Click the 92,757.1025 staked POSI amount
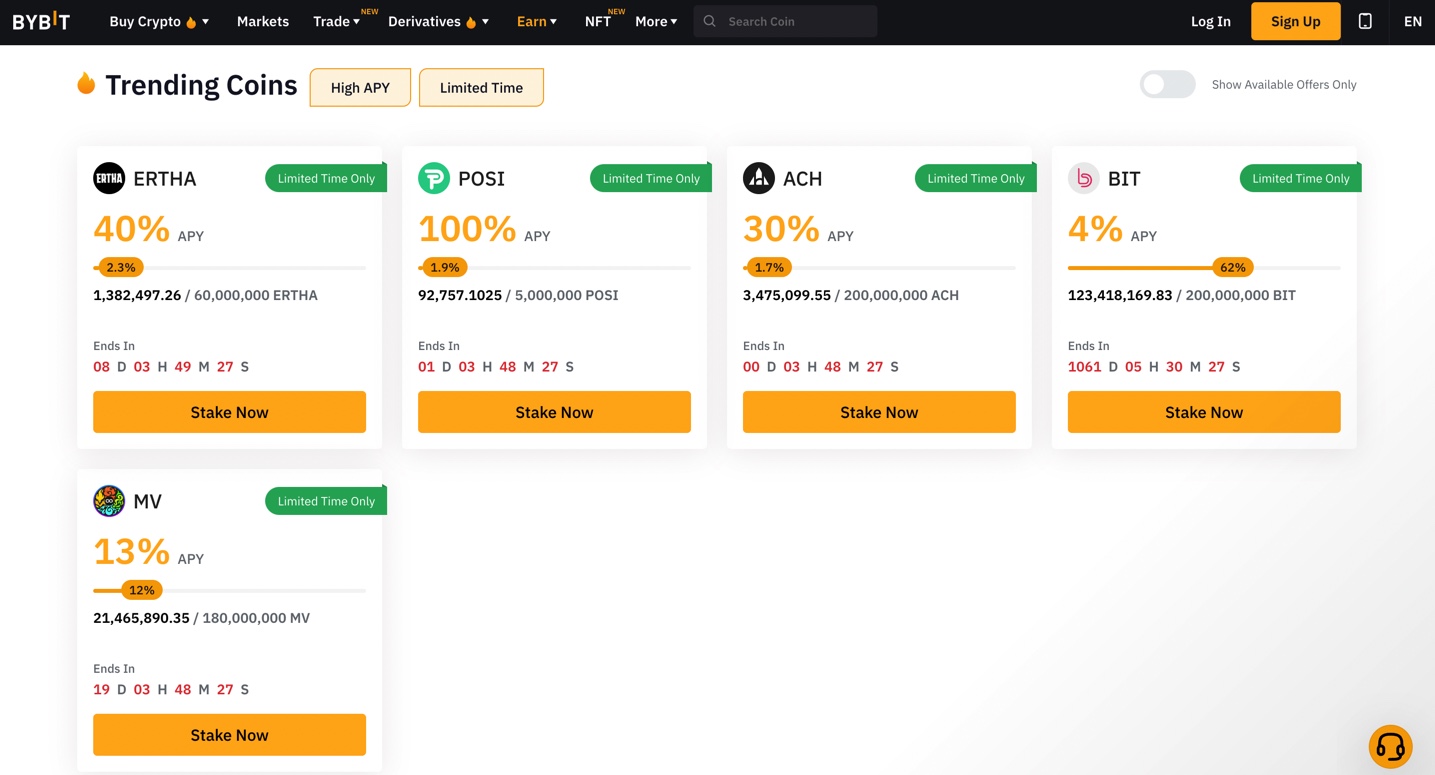Screen dimensions: 1435x775 [460, 295]
